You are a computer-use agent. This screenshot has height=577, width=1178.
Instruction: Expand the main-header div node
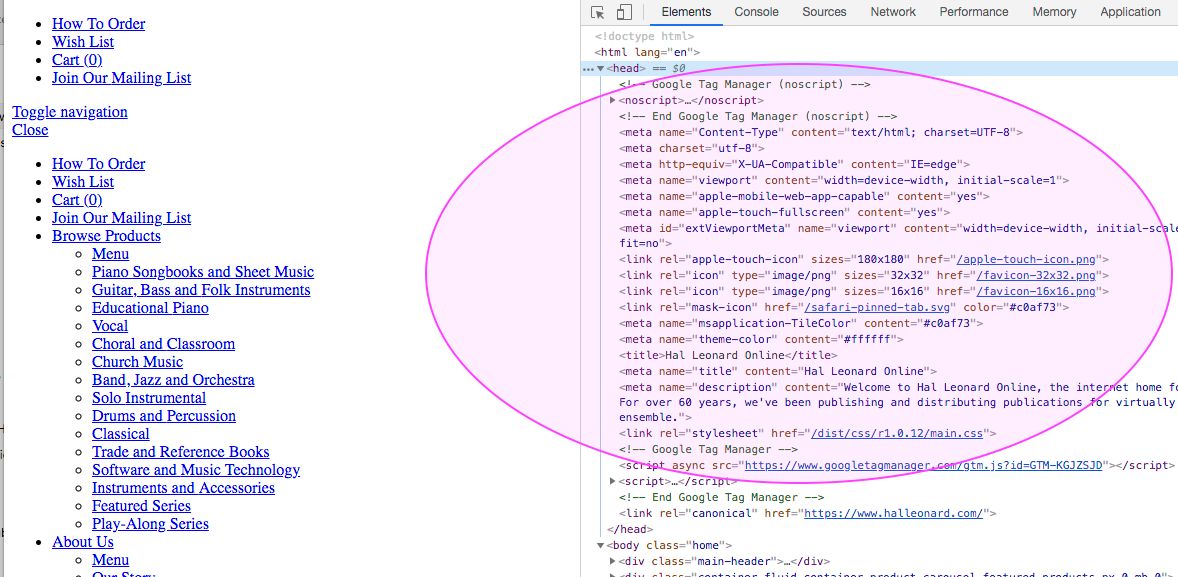pyautogui.click(x=612, y=561)
